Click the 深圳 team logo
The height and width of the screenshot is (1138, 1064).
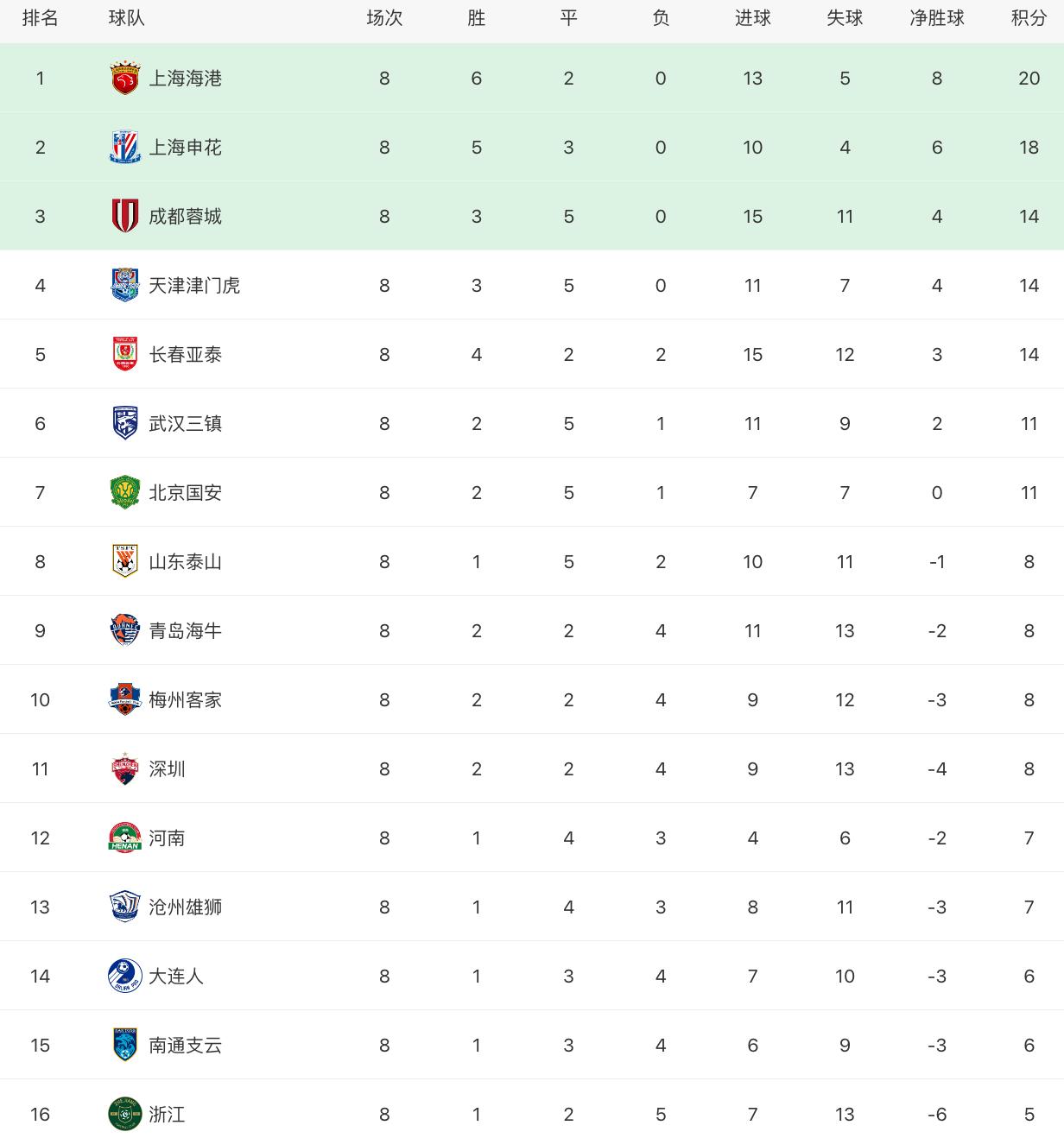[x=125, y=769]
